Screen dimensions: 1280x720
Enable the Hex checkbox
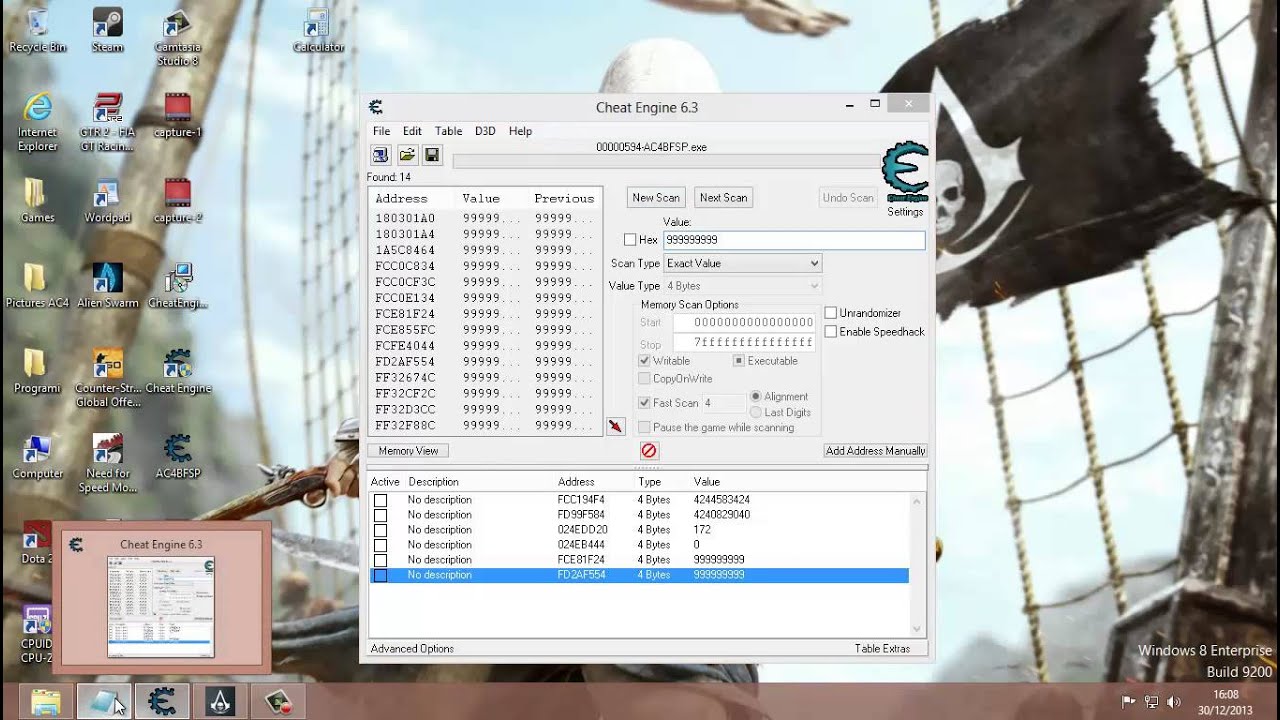point(630,240)
